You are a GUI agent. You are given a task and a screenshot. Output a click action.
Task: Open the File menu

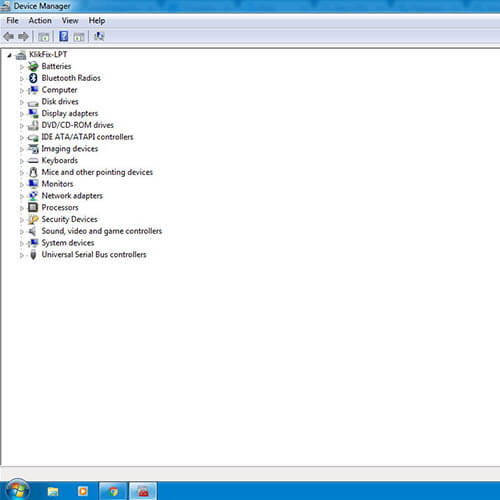point(12,21)
